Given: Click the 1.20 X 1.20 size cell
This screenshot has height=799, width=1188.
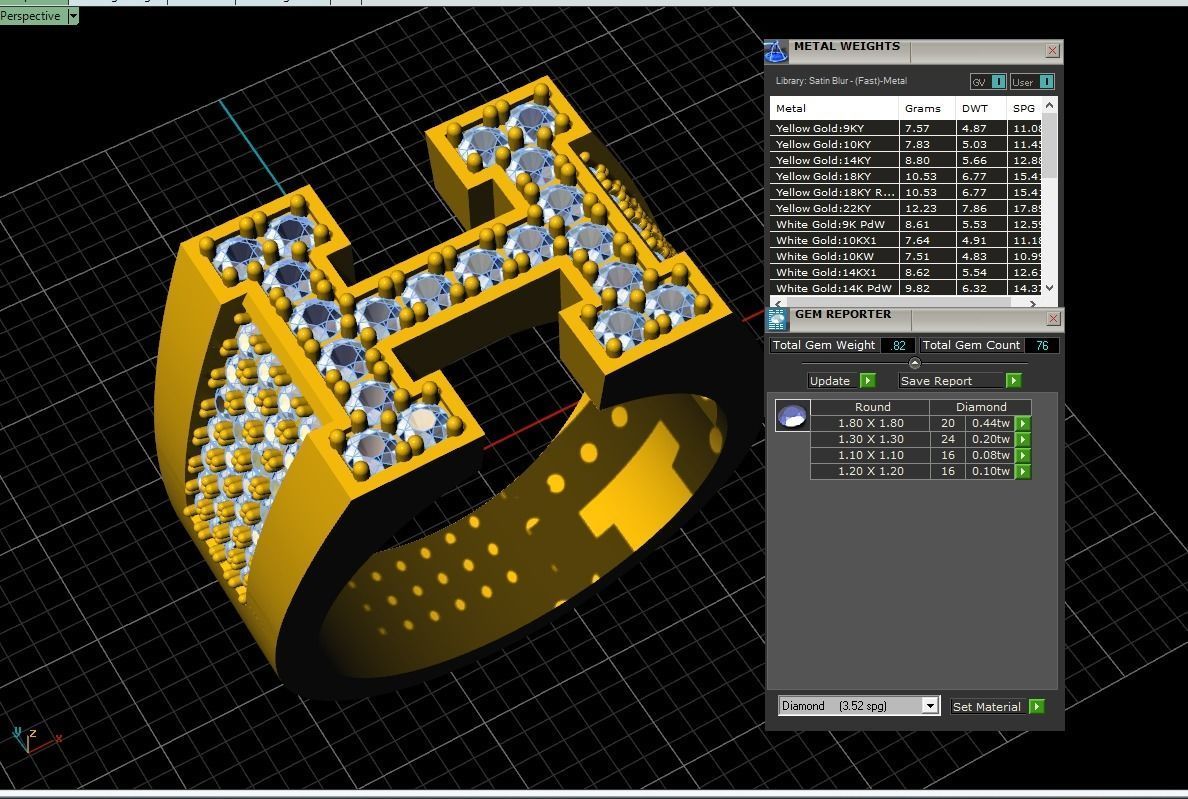Looking at the screenshot, I should point(871,471).
